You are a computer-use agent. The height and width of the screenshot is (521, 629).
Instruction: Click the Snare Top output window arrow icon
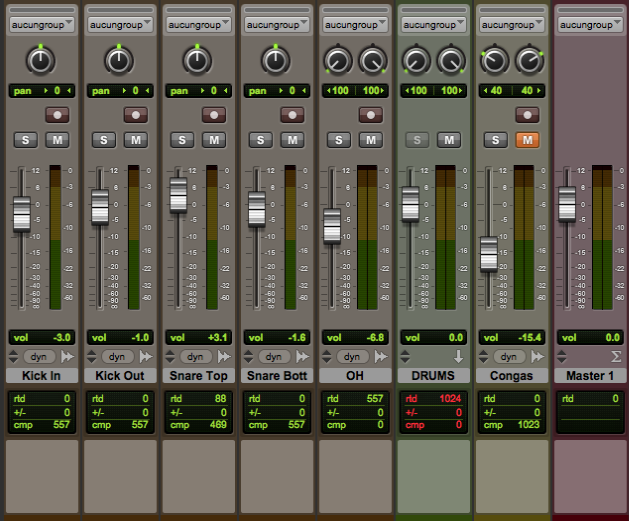pos(224,356)
